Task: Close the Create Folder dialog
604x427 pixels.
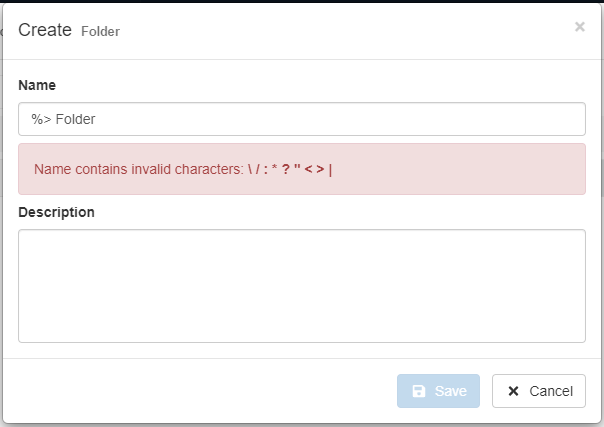Action: (x=580, y=27)
